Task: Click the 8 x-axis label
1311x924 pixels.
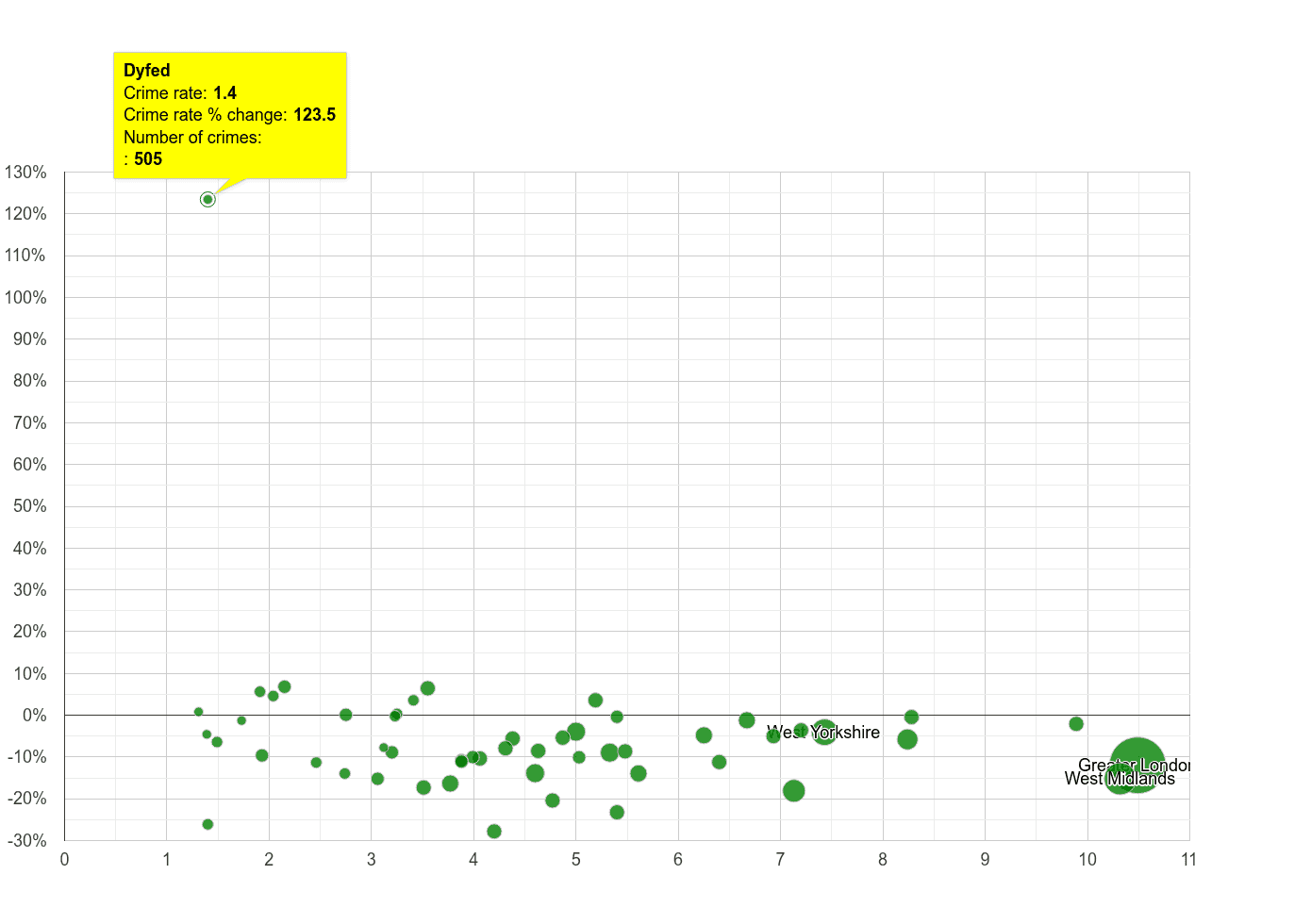Action: 883,859
